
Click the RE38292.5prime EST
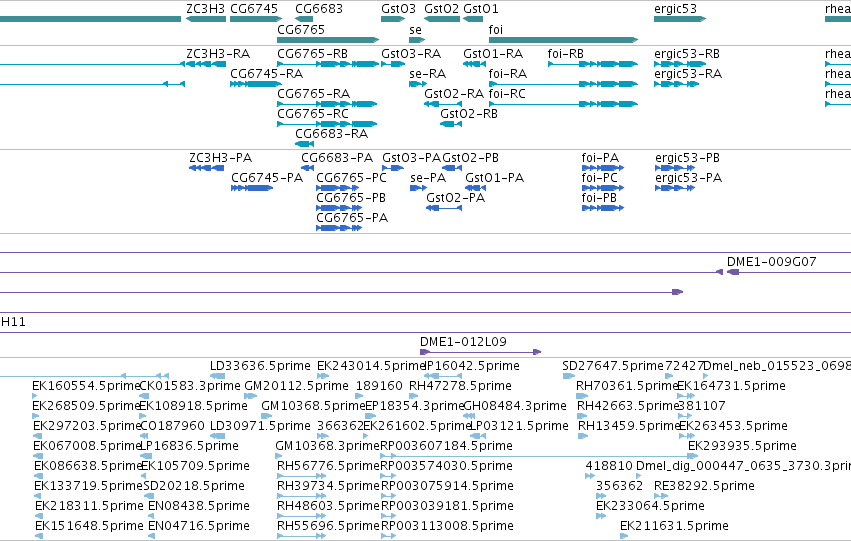[660, 495]
